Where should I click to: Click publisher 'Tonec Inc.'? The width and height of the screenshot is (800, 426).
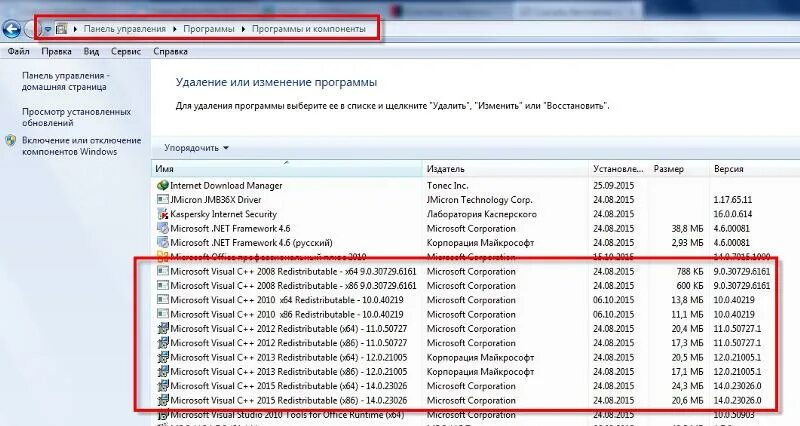click(x=447, y=186)
